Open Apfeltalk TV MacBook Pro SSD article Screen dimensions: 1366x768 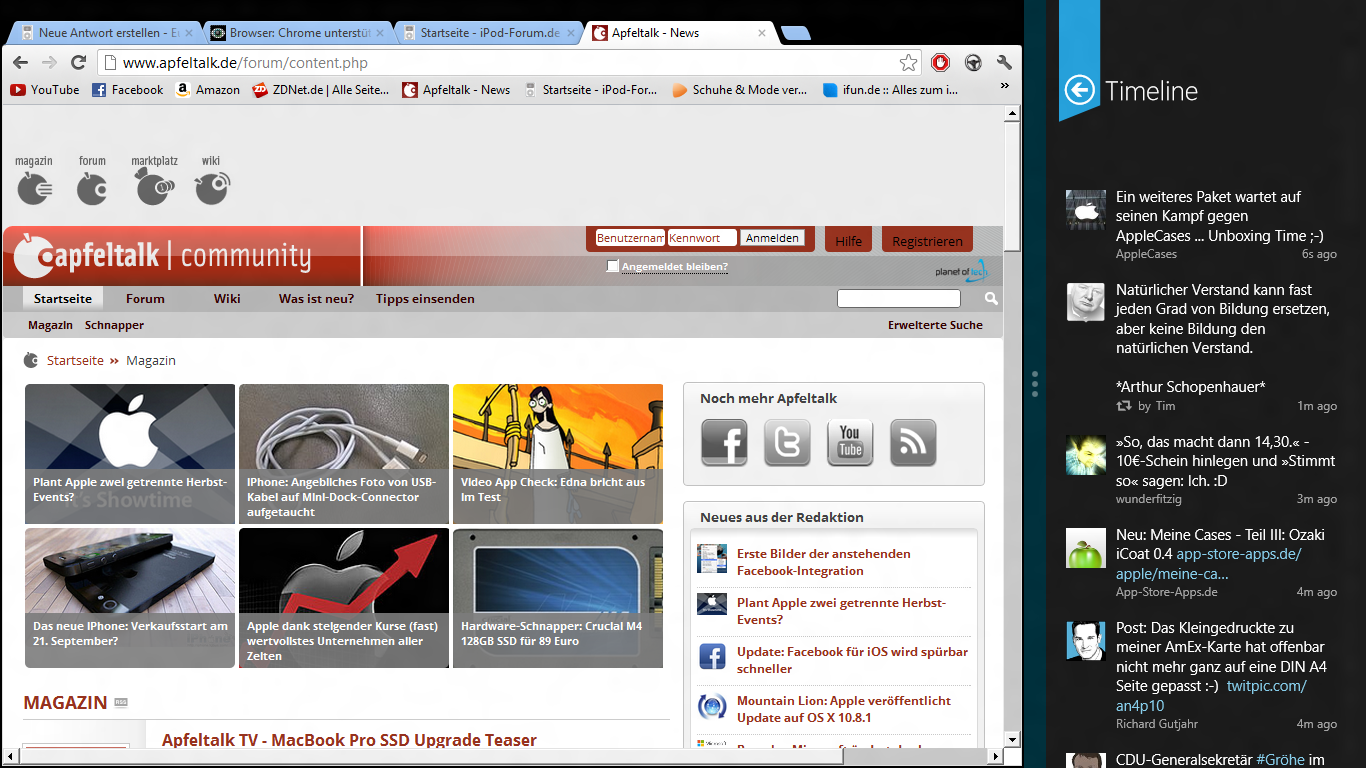(x=349, y=740)
